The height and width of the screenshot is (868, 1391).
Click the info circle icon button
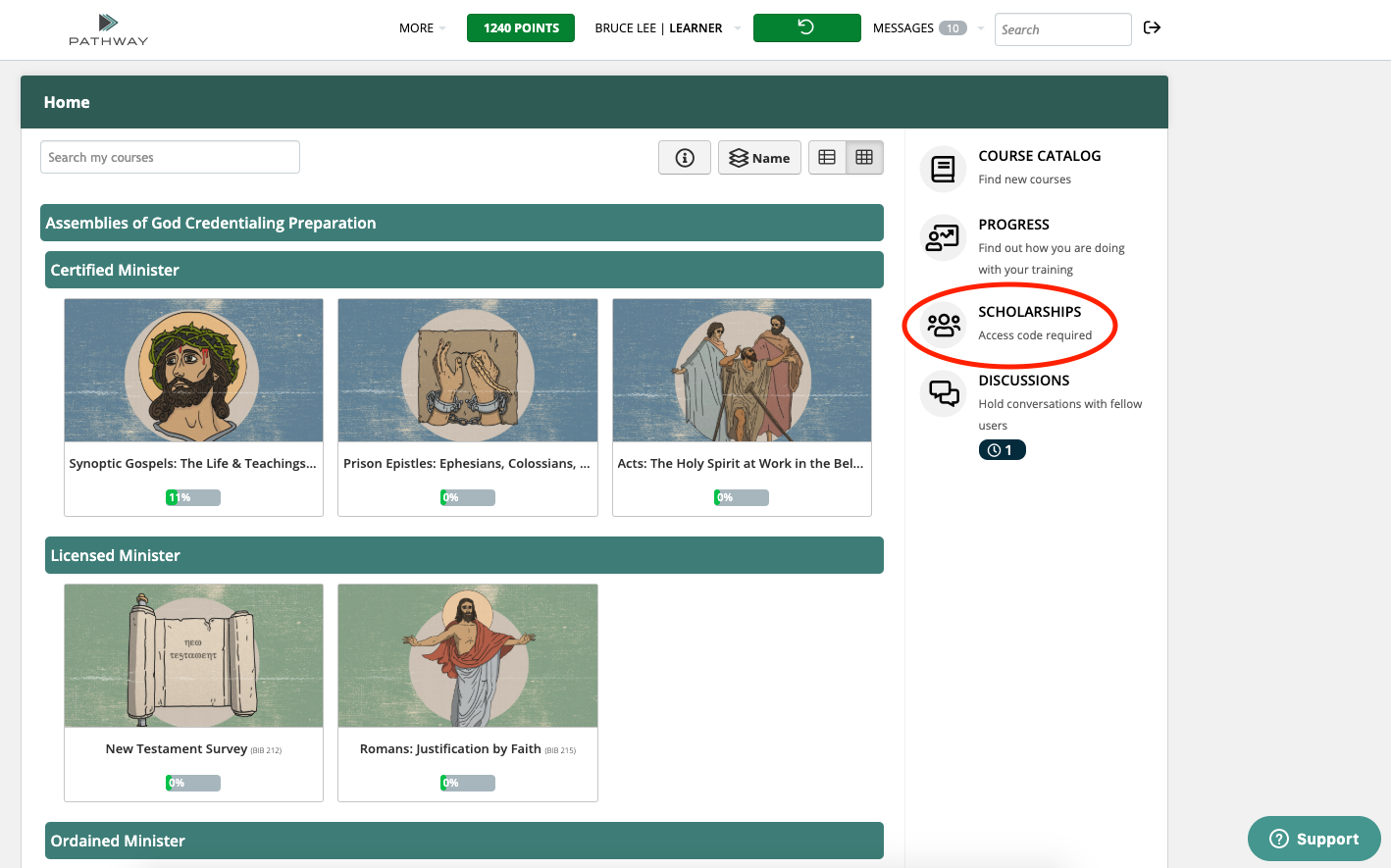tap(685, 158)
